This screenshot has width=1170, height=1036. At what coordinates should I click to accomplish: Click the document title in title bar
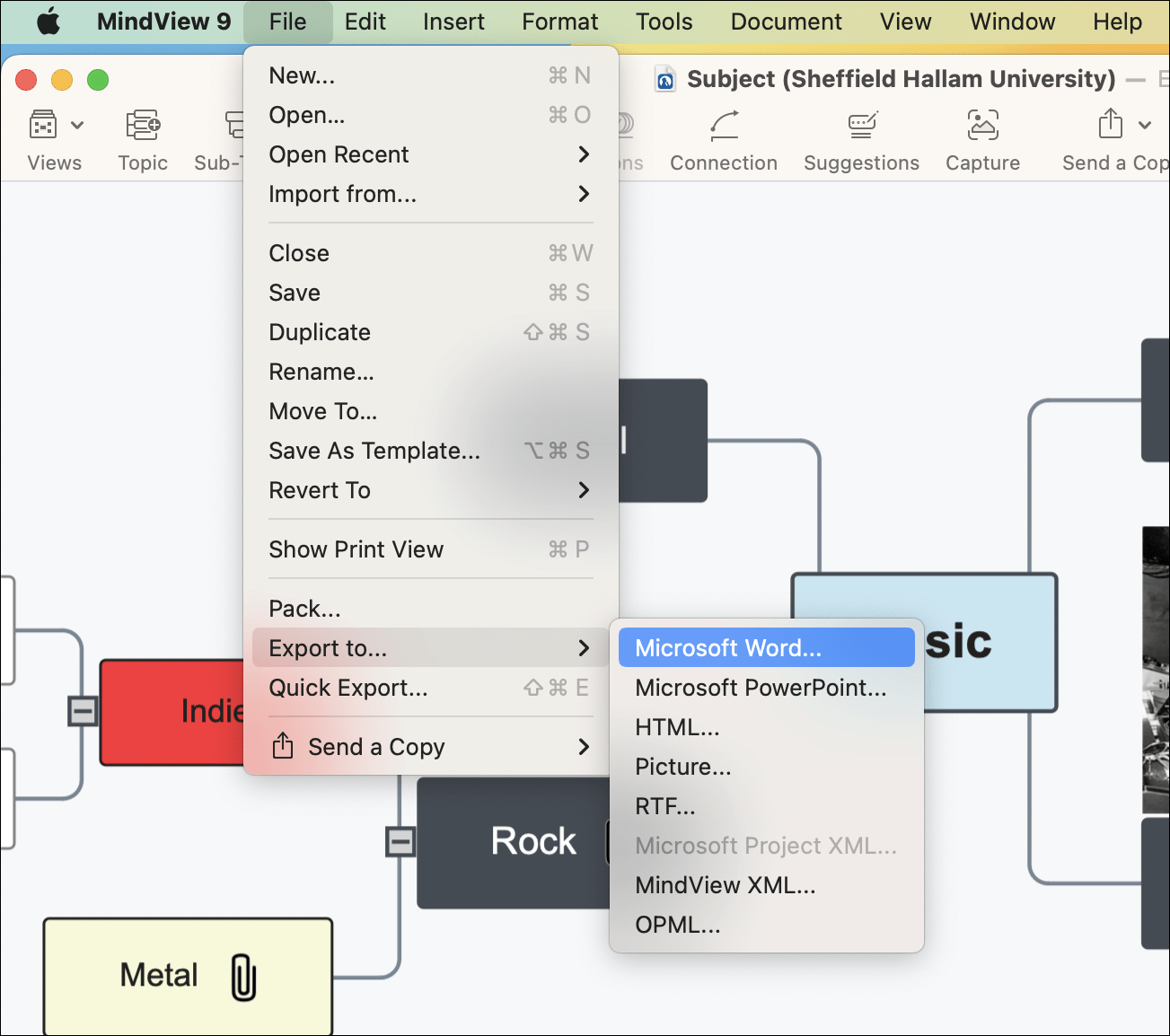point(901,79)
